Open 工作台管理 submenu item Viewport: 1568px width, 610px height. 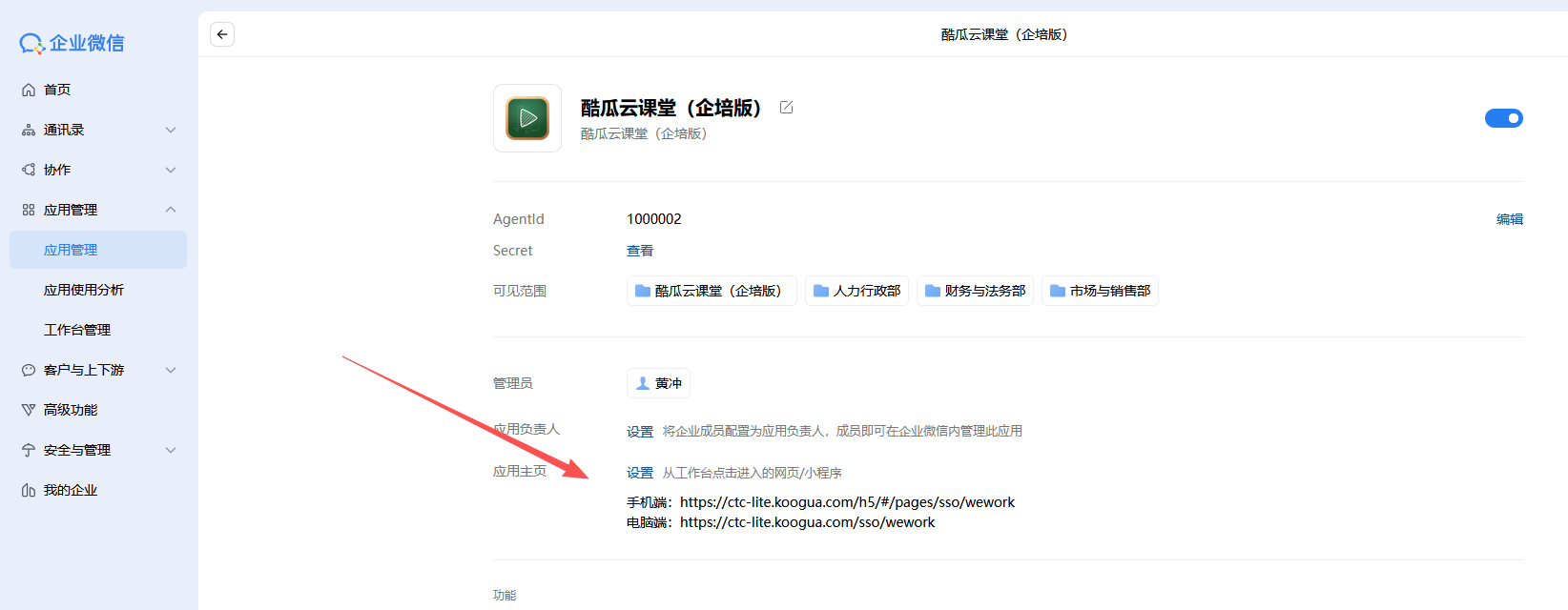tap(98, 330)
